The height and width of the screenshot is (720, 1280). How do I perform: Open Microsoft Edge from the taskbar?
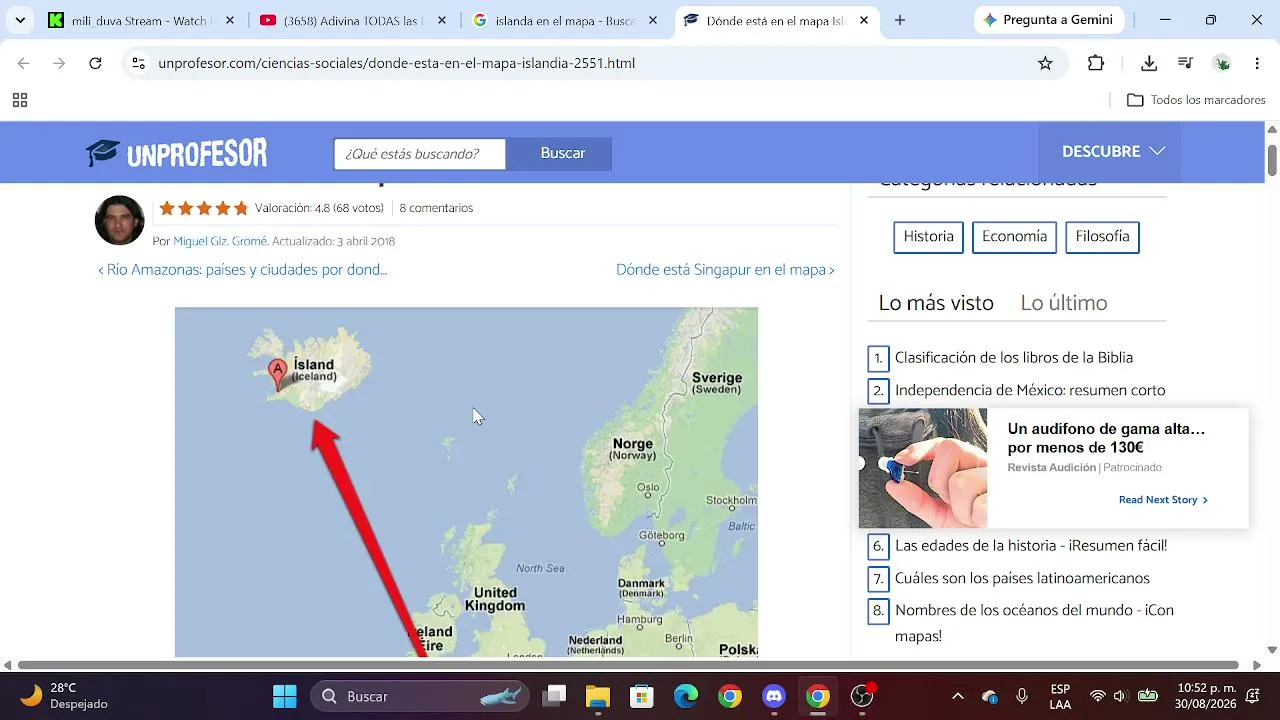point(686,696)
